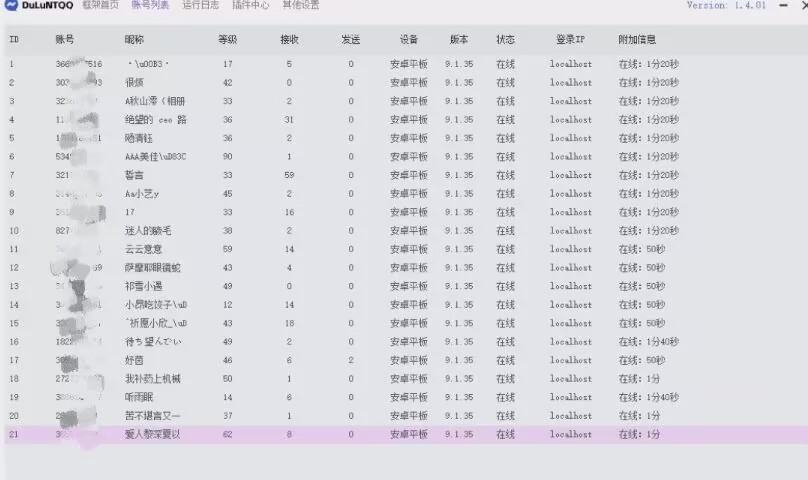Click the 9.1.35 version cell in row 21
The width and height of the screenshot is (808, 480).
(x=459, y=434)
